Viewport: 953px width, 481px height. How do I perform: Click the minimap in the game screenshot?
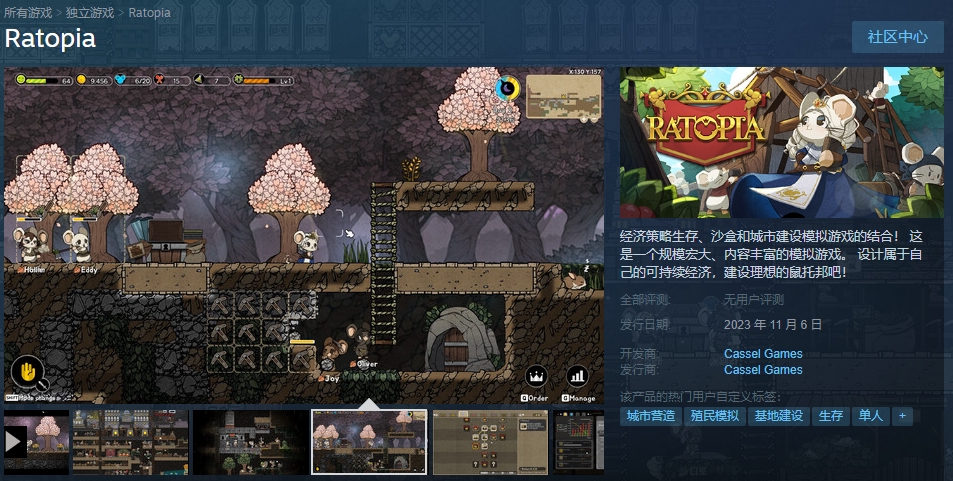(563, 97)
